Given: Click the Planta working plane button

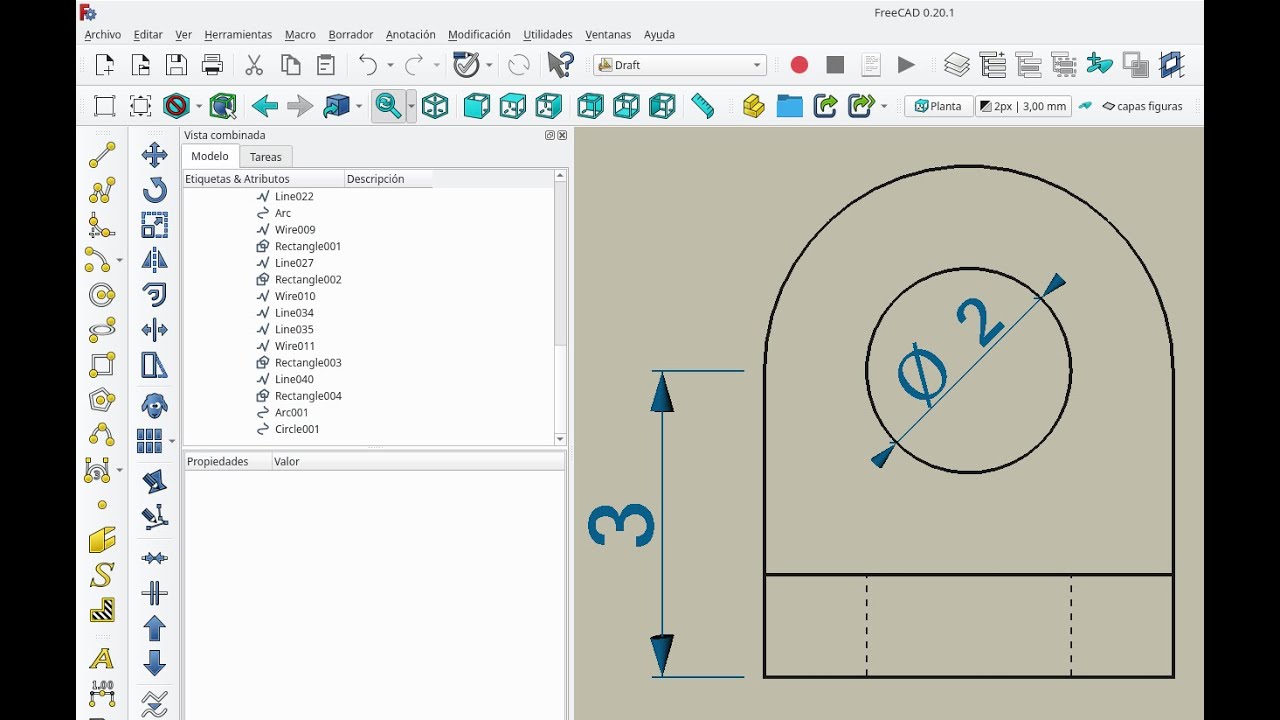Looking at the screenshot, I should [939, 106].
